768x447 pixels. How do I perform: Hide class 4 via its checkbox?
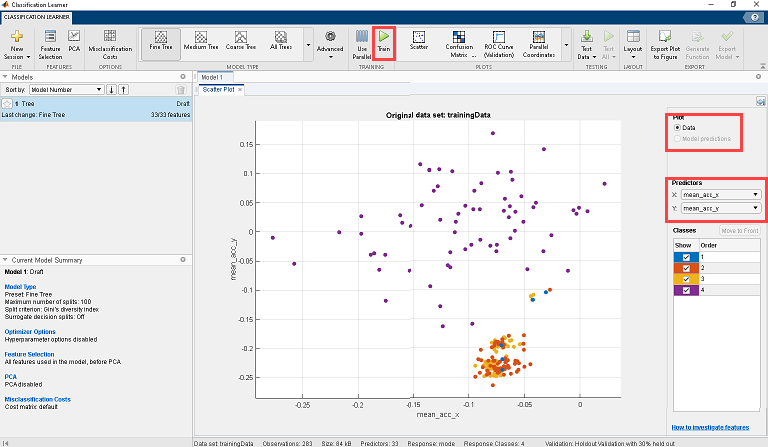pyautogui.click(x=686, y=290)
